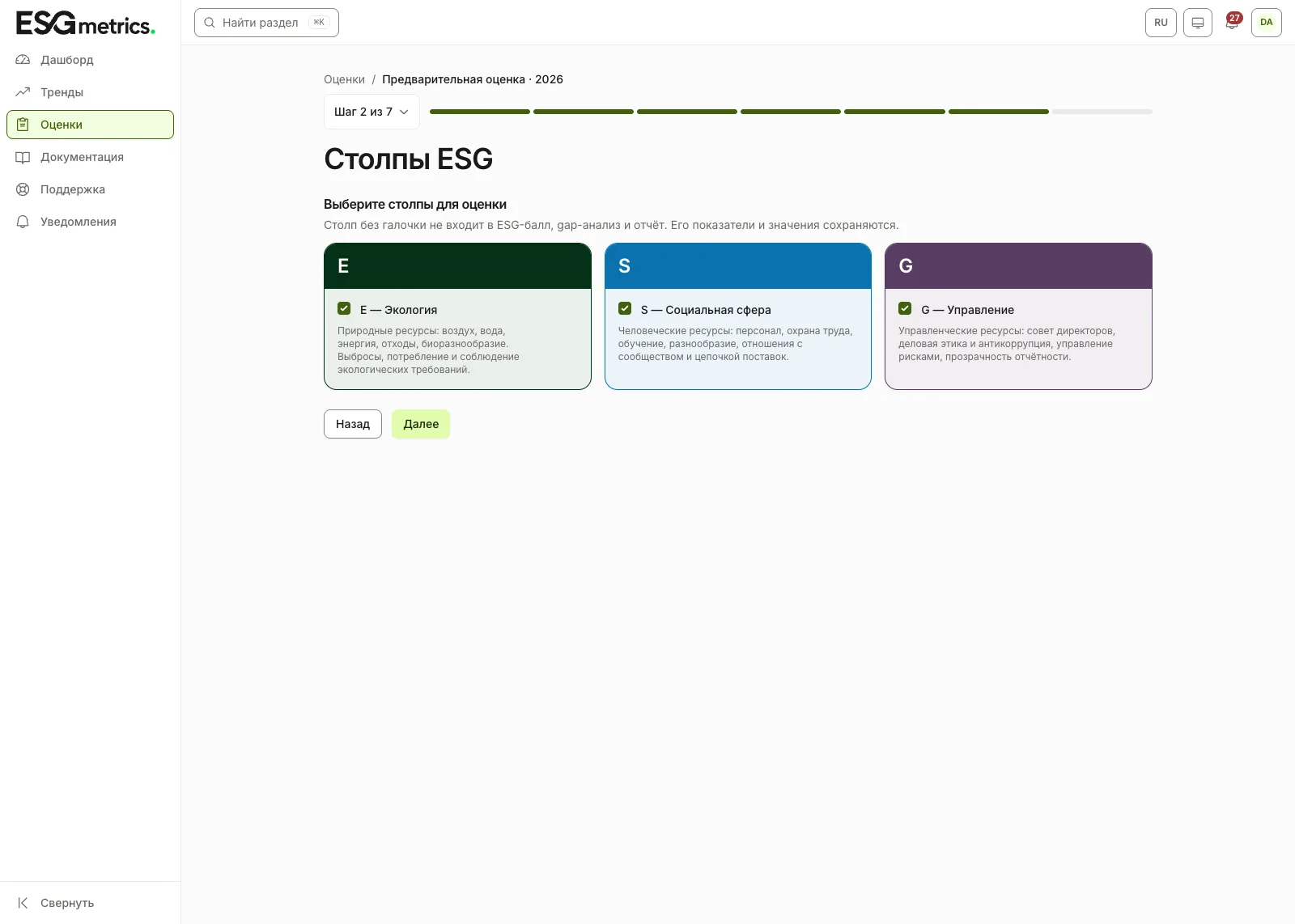The width and height of the screenshot is (1295, 924).
Task: Open Документация page
Action: pos(90,157)
